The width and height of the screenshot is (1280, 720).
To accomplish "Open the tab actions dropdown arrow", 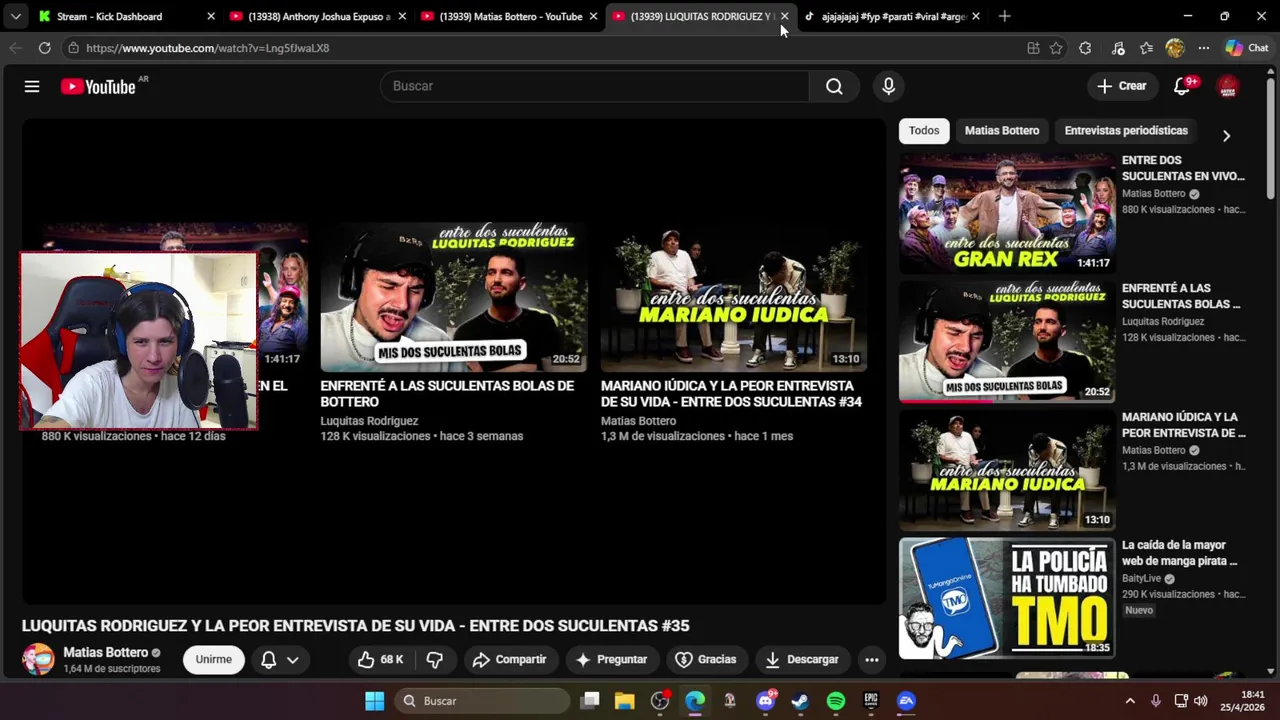I will click(x=15, y=16).
